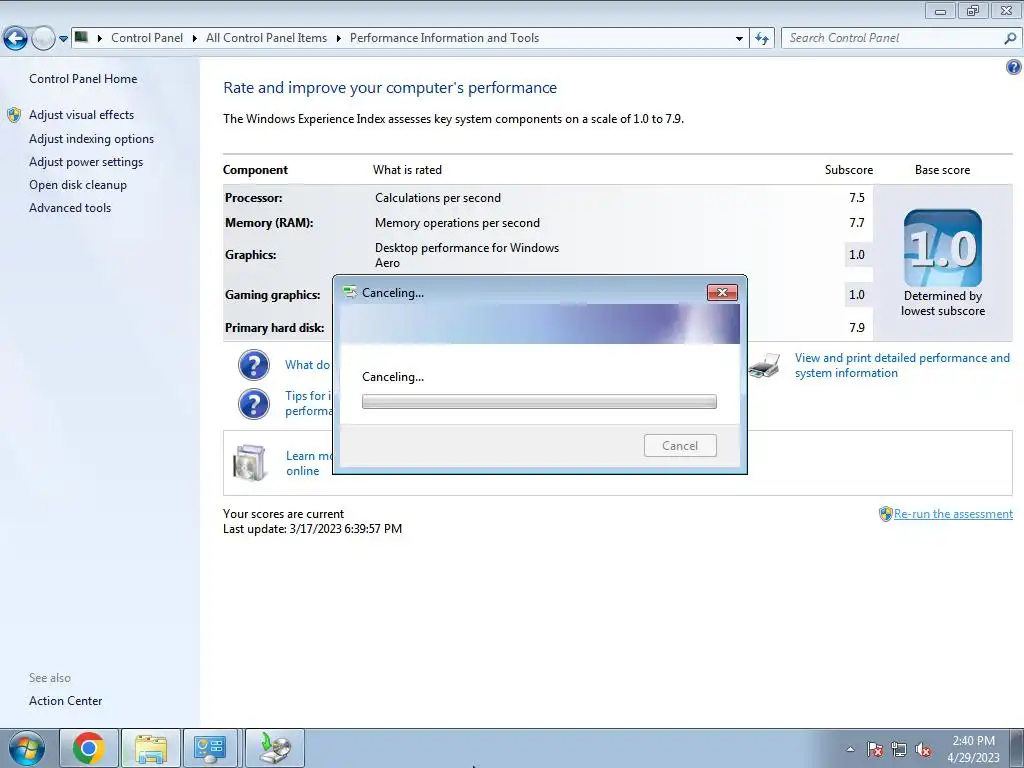Launch Google Chrome from taskbar
The height and width of the screenshot is (768, 1024).
click(x=89, y=748)
